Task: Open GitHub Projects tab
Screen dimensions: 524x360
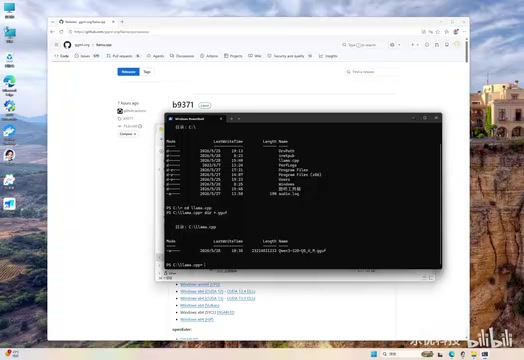Action: [x=233, y=56]
